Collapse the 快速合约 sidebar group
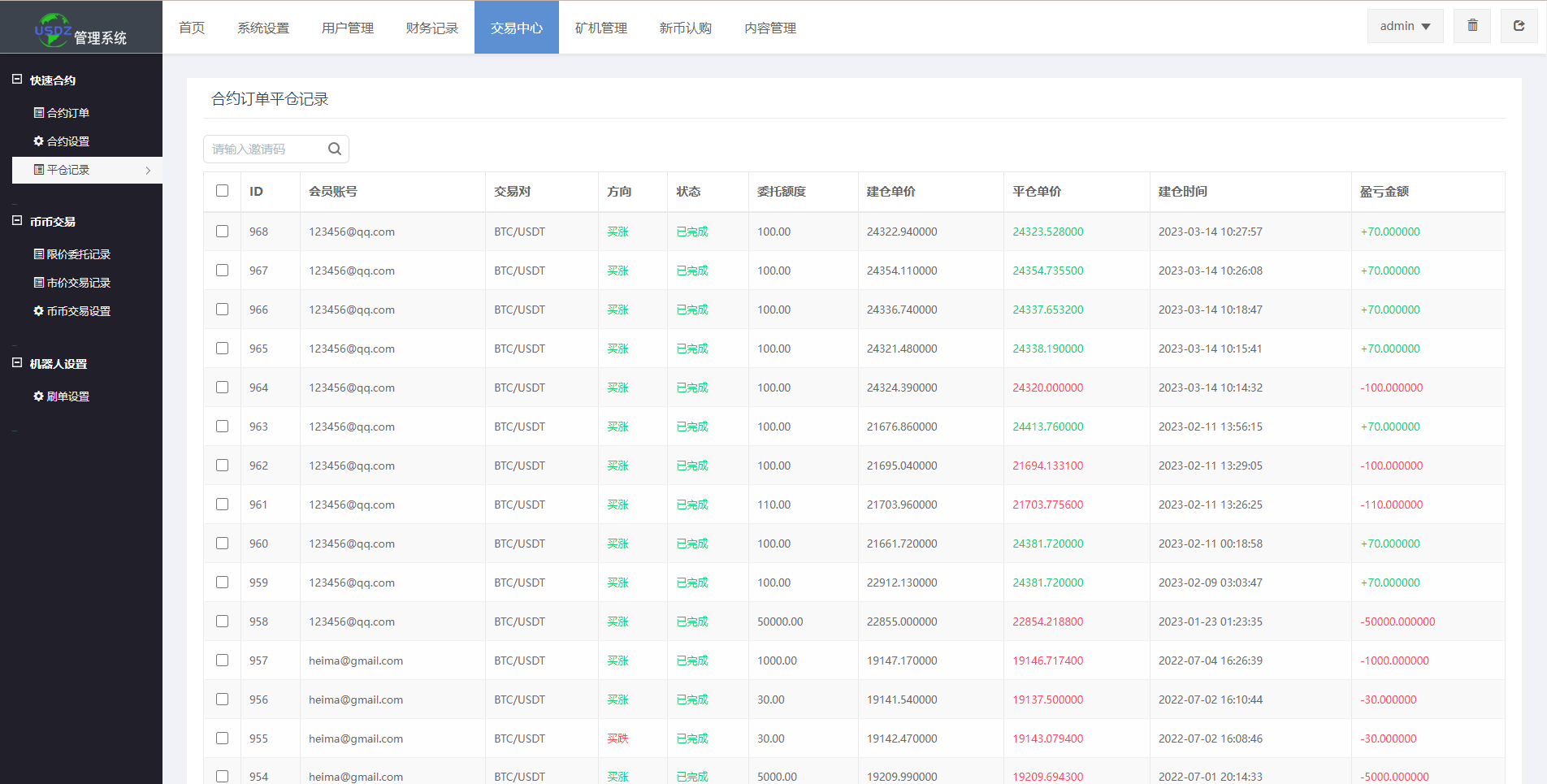 (17, 80)
